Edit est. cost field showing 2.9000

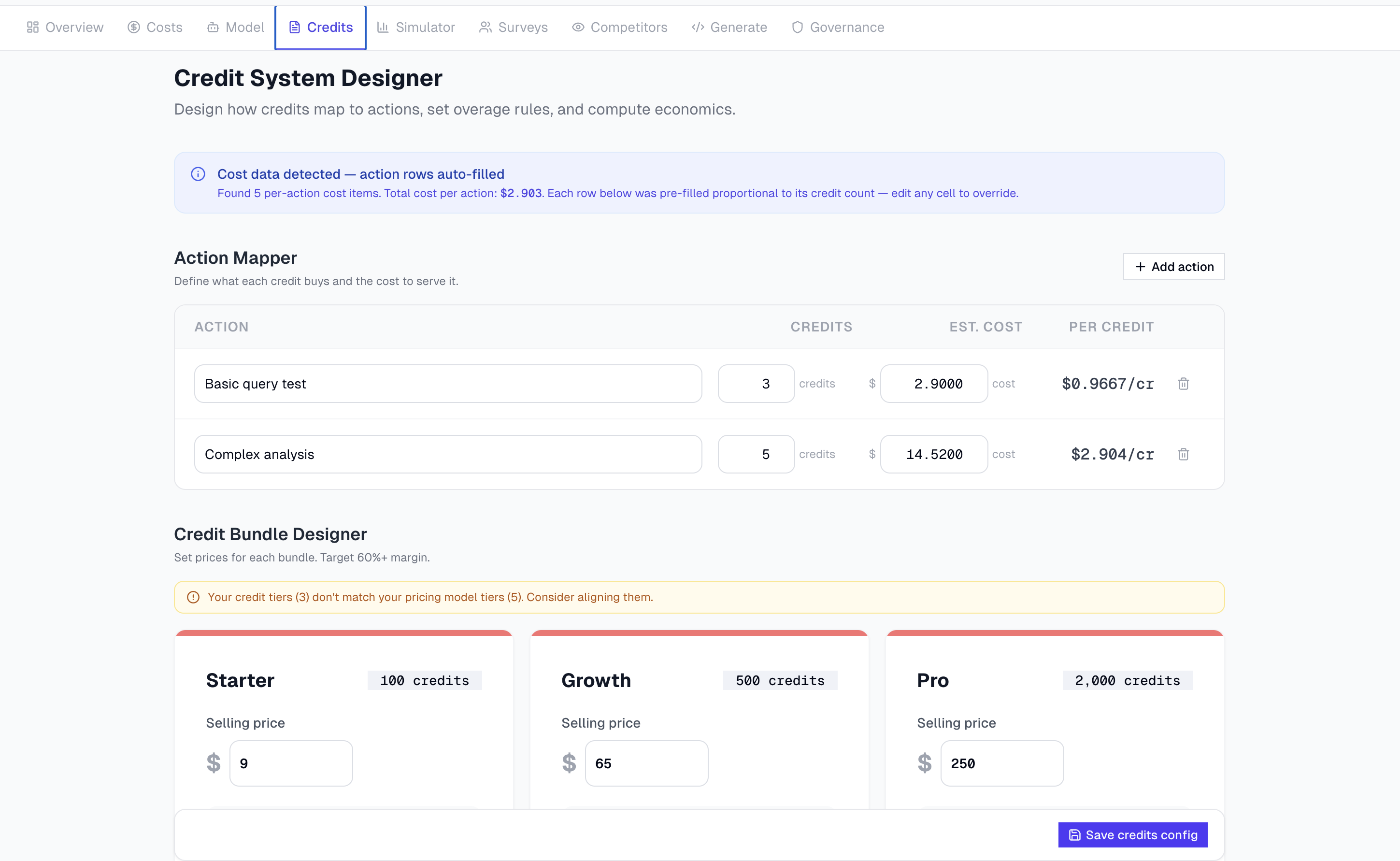pyautogui.click(x=934, y=384)
